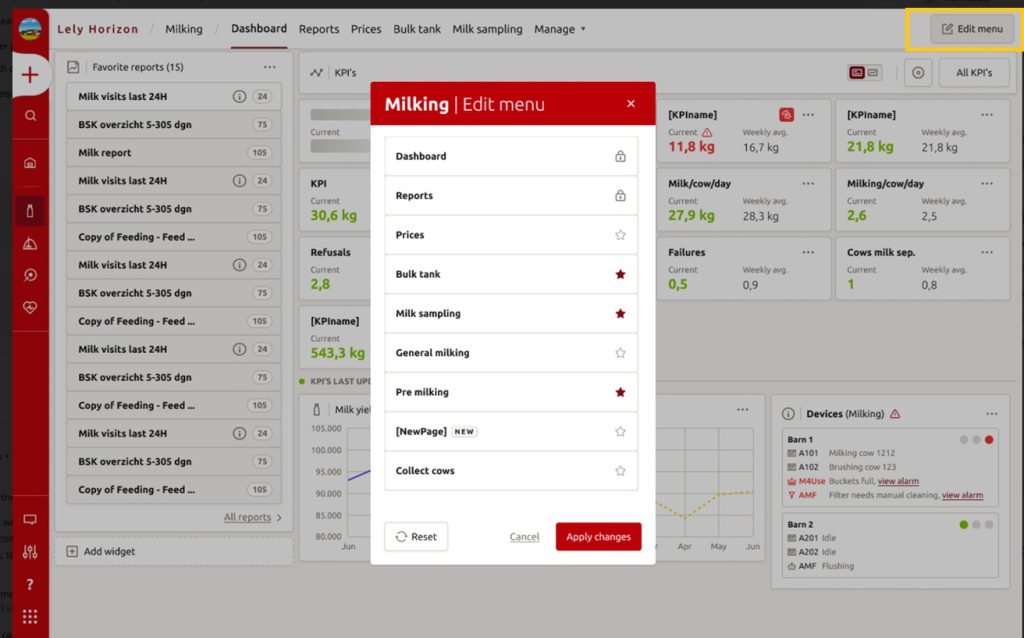This screenshot has height=638, width=1024.
Task: Open more options on Failures KPI
Action: tap(808, 252)
